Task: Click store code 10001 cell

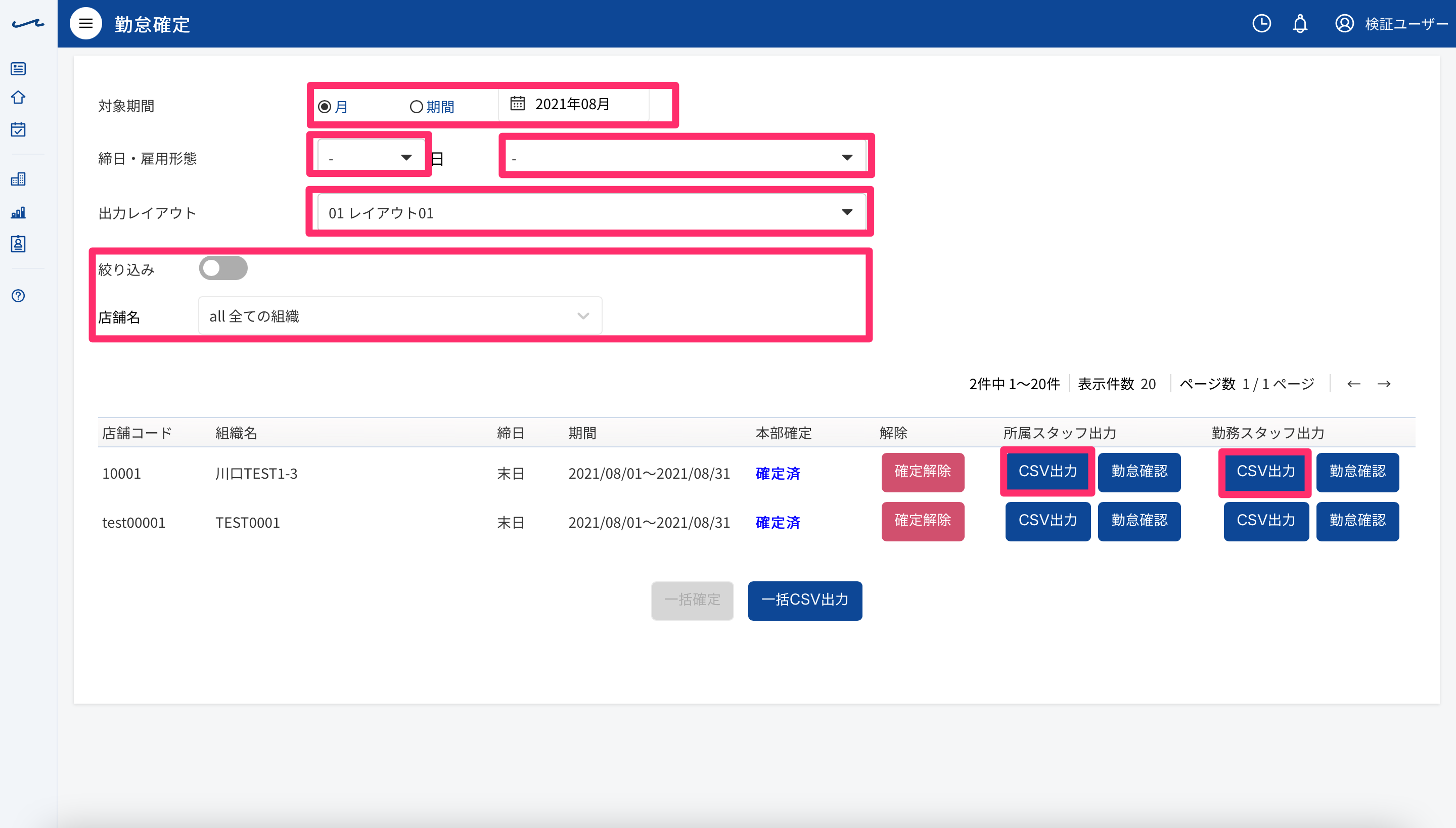Action: pyautogui.click(x=122, y=473)
